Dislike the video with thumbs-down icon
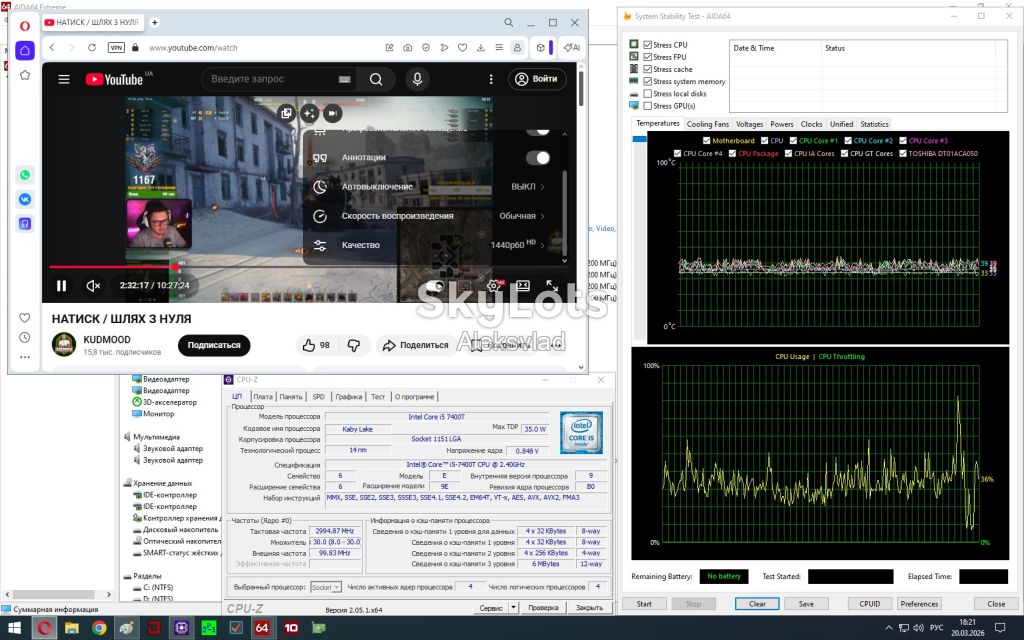The image size is (1024, 640). [354, 345]
